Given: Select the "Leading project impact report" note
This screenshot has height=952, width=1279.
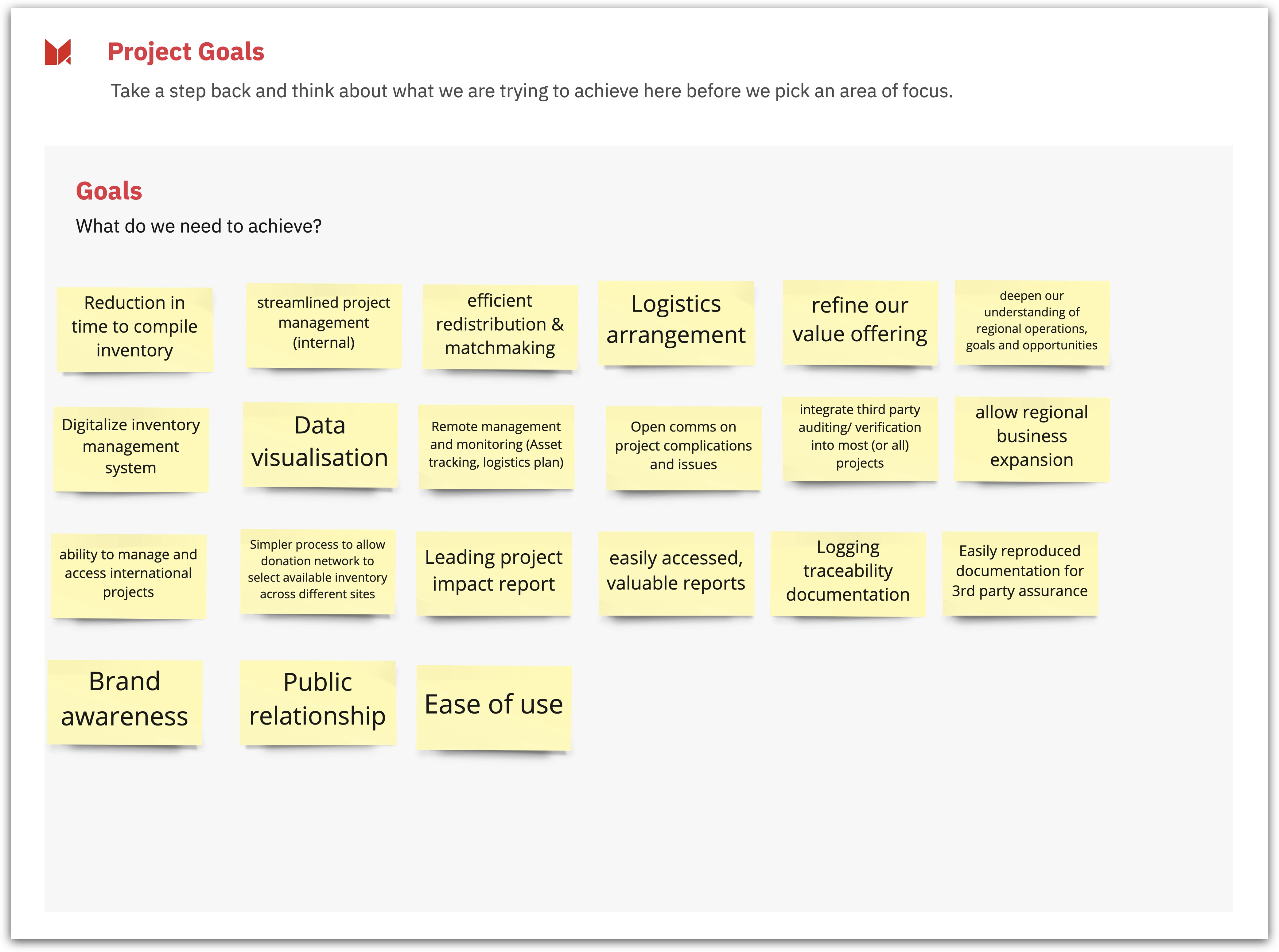Looking at the screenshot, I should coord(493,573).
